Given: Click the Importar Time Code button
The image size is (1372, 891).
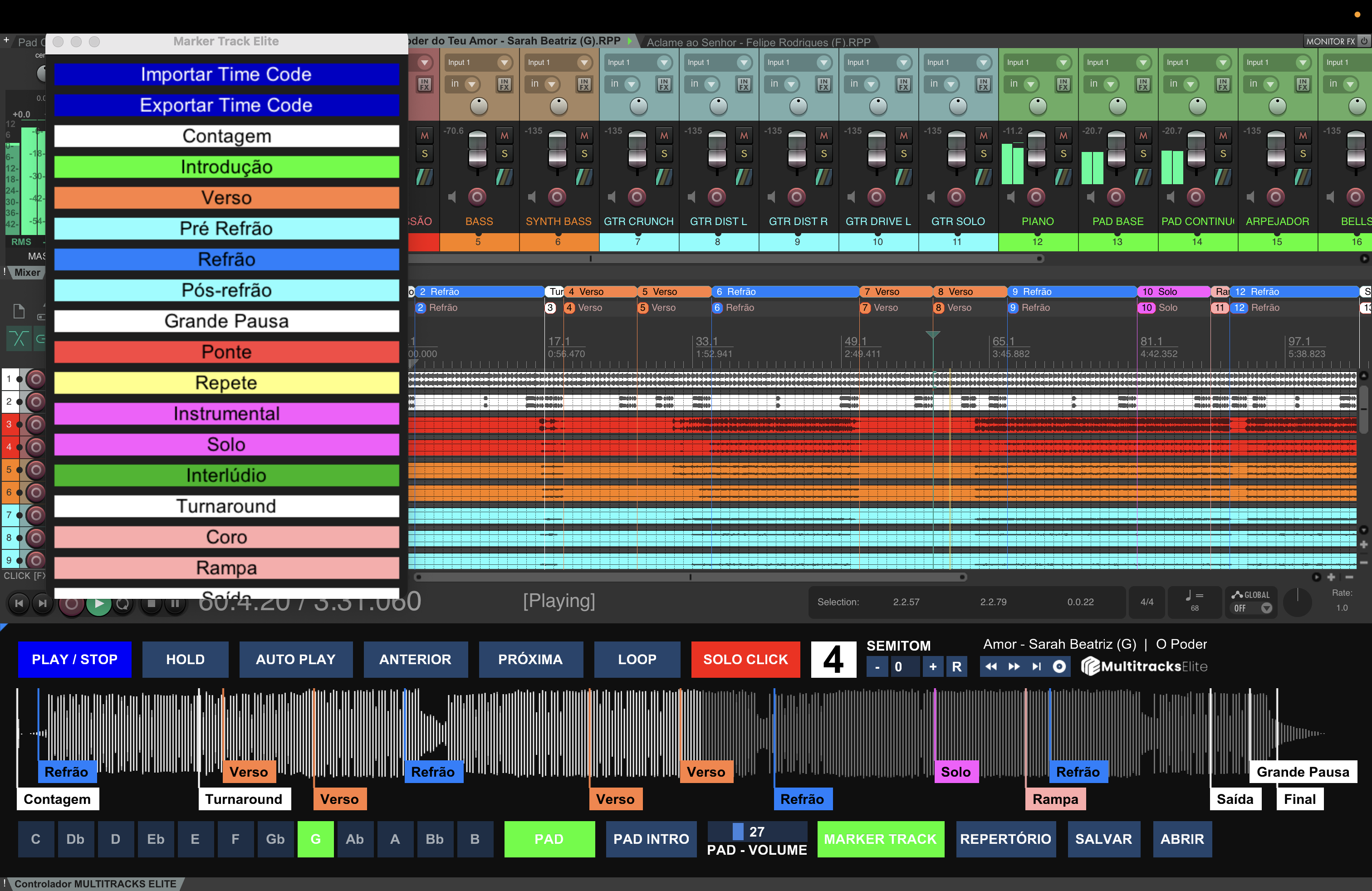Looking at the screenshot, I should point(226,74).
